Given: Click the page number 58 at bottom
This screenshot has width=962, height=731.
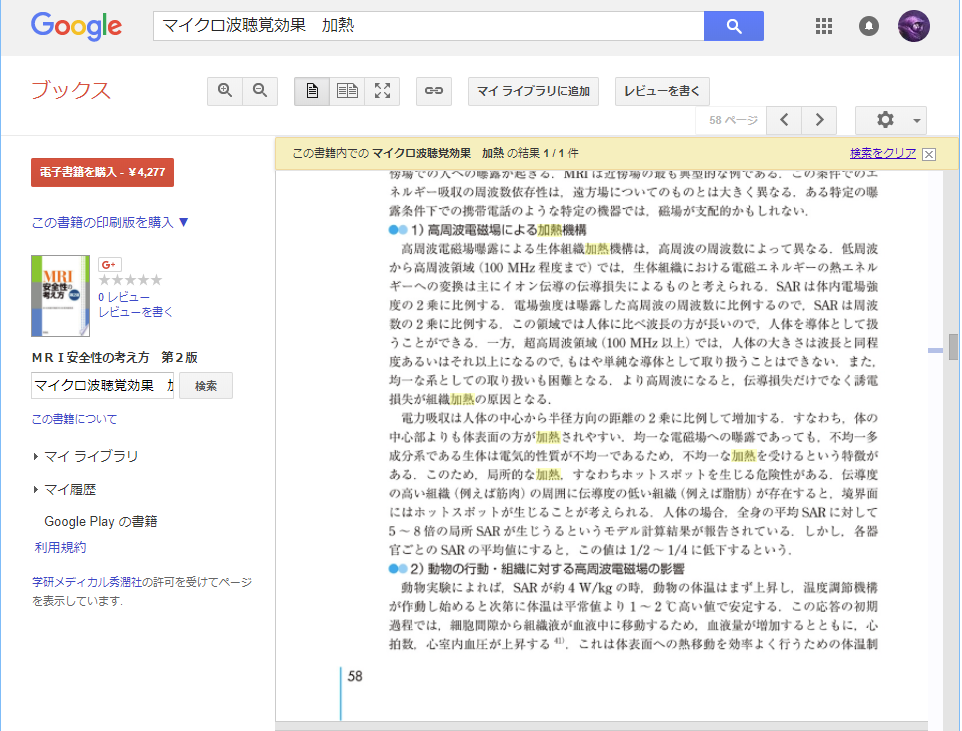Looking at the screenshot, I should 355,676.
